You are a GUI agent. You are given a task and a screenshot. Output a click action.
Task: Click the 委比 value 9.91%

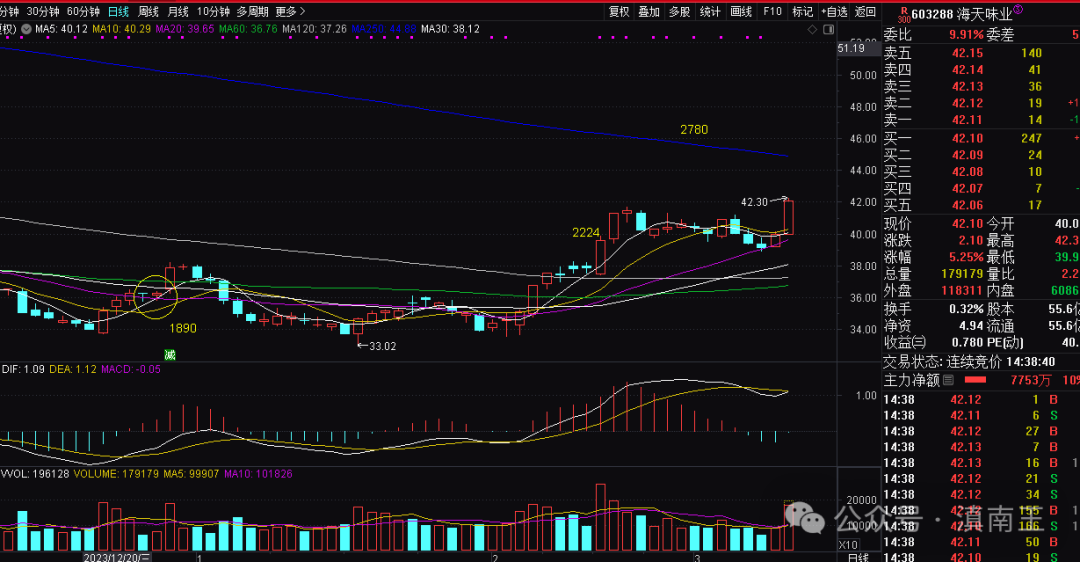(966, 34)
